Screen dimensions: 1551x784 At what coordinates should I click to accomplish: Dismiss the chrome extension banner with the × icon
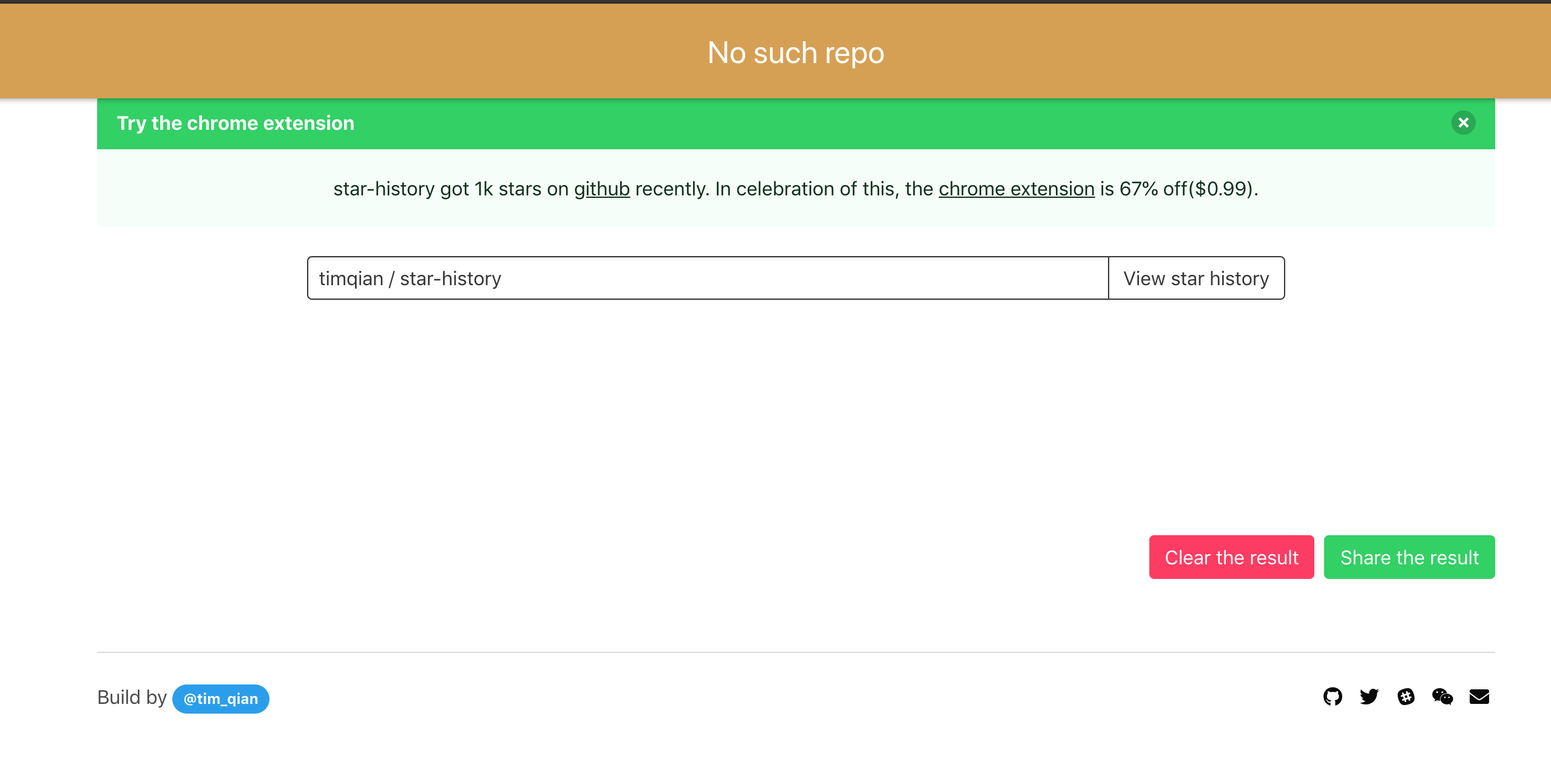1464,123
